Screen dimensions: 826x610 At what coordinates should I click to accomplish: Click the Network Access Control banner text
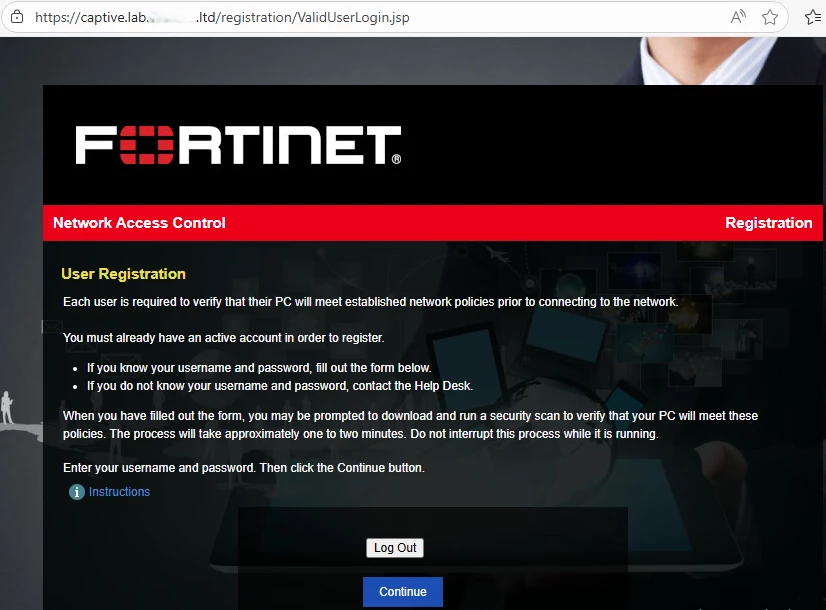[x=139, y=223]
